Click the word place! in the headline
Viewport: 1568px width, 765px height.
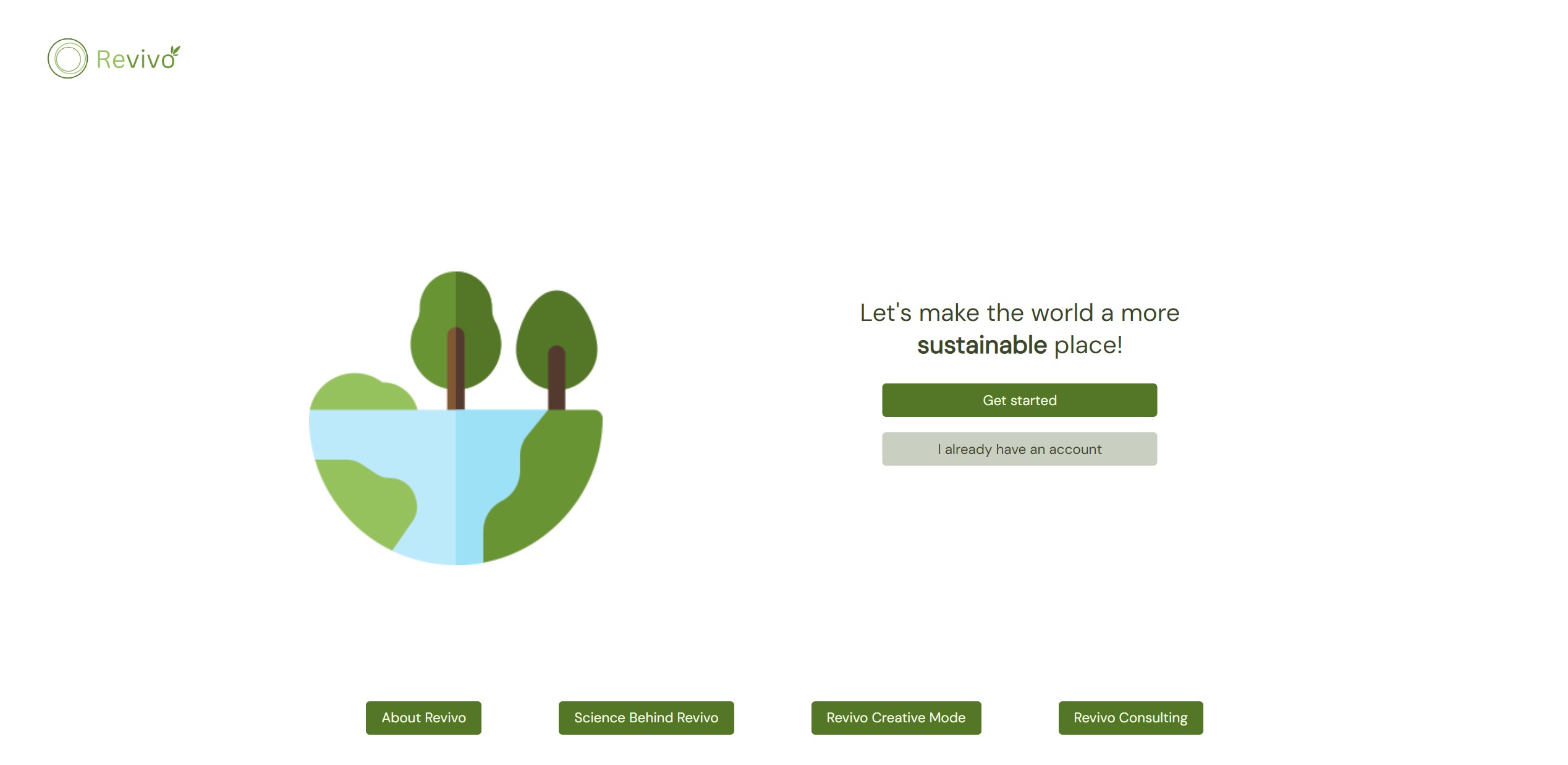(1088, 345)
